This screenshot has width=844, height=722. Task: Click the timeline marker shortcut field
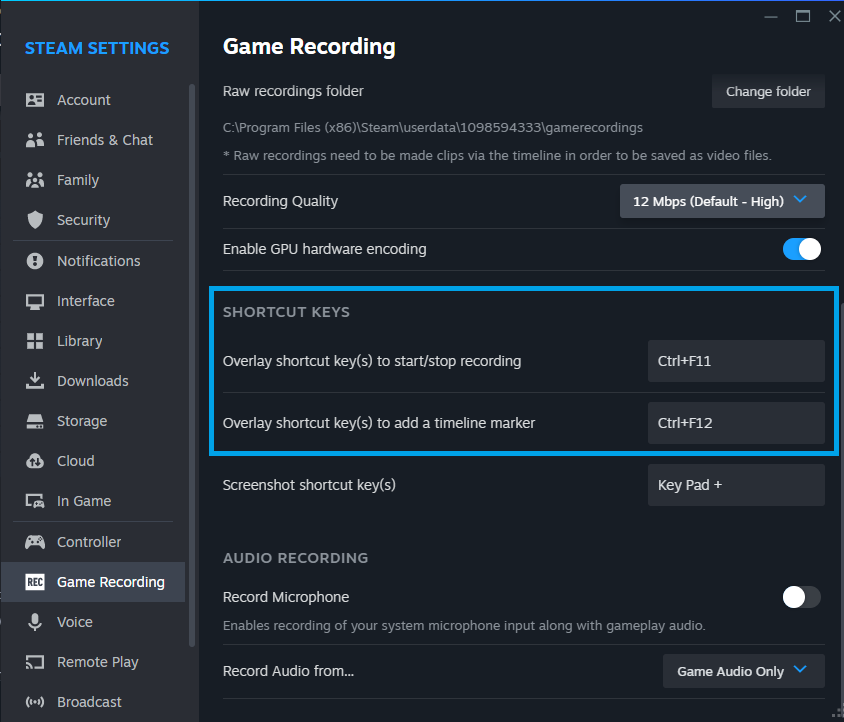(x=736, y=423)
